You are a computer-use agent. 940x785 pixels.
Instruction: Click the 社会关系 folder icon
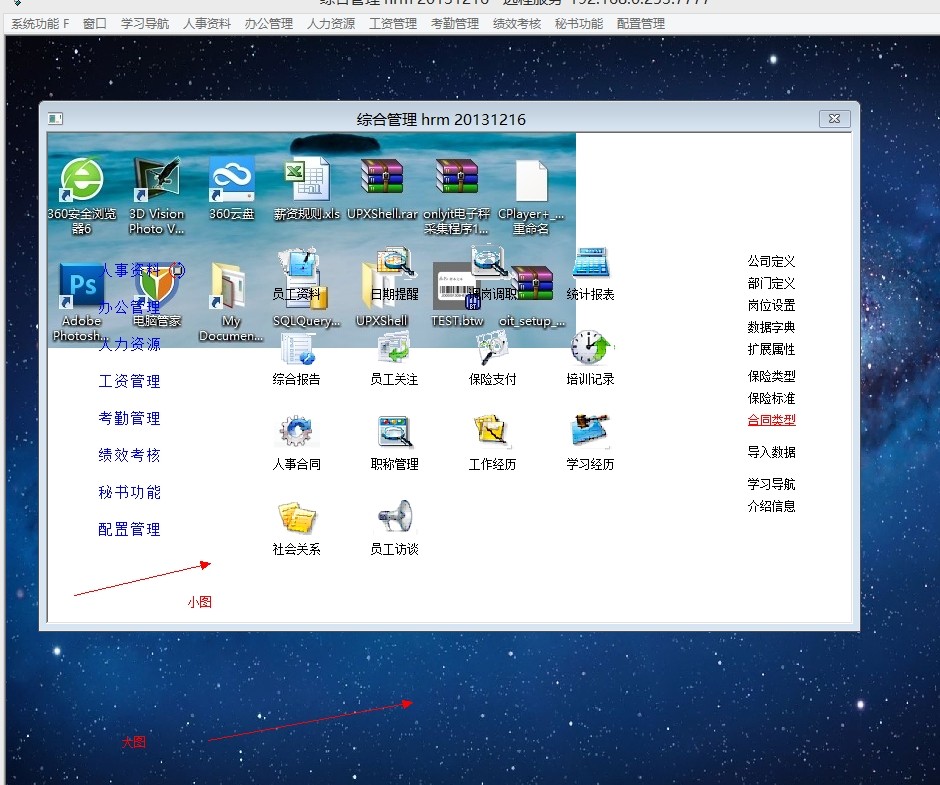pyautogui.click(x=296, y=519)
